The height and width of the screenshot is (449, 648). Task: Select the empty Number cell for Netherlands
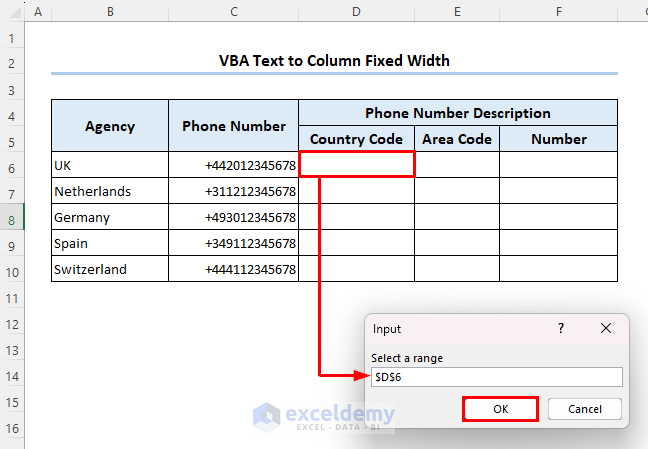click(x=559, y=191)
